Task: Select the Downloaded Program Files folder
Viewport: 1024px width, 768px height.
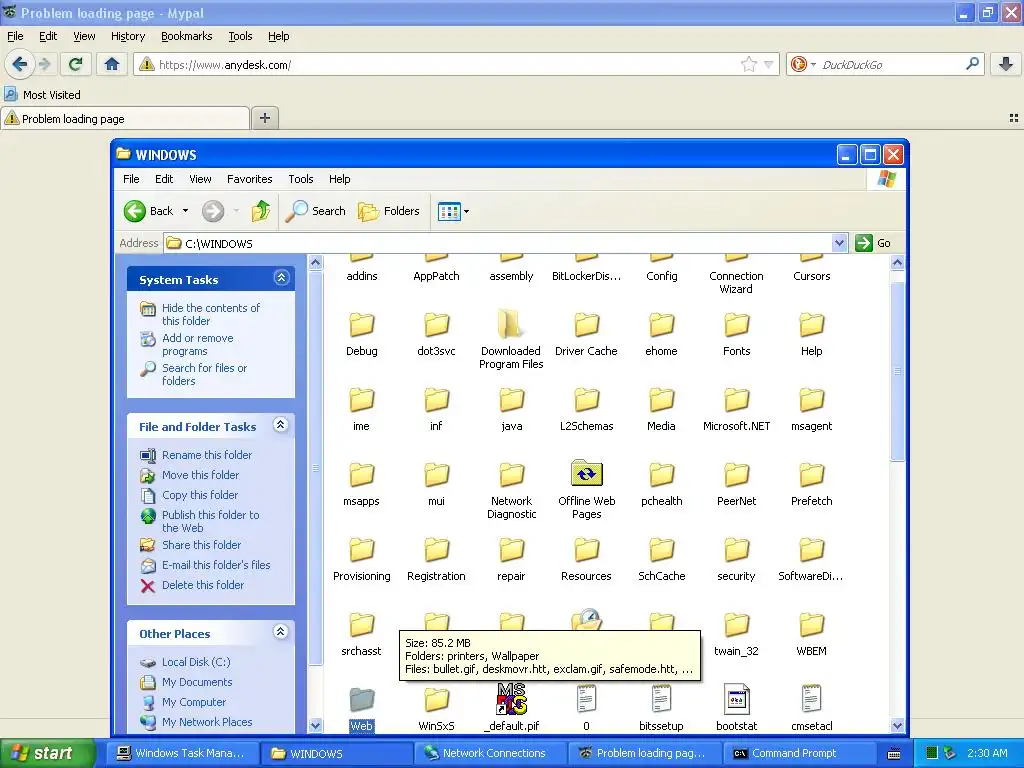Action: tap(511, 338)
